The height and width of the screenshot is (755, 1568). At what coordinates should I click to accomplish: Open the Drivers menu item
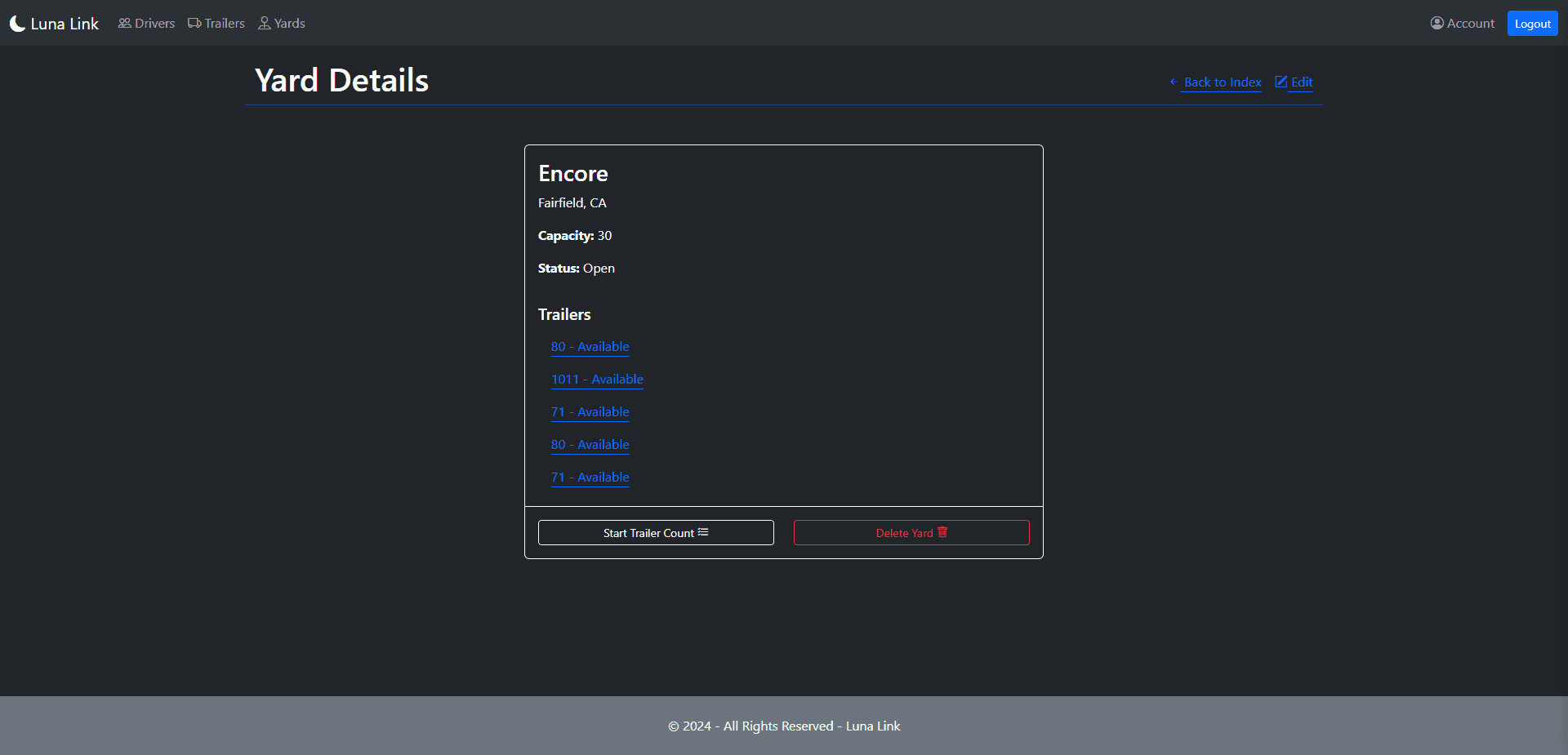click(x=146, y=23)
